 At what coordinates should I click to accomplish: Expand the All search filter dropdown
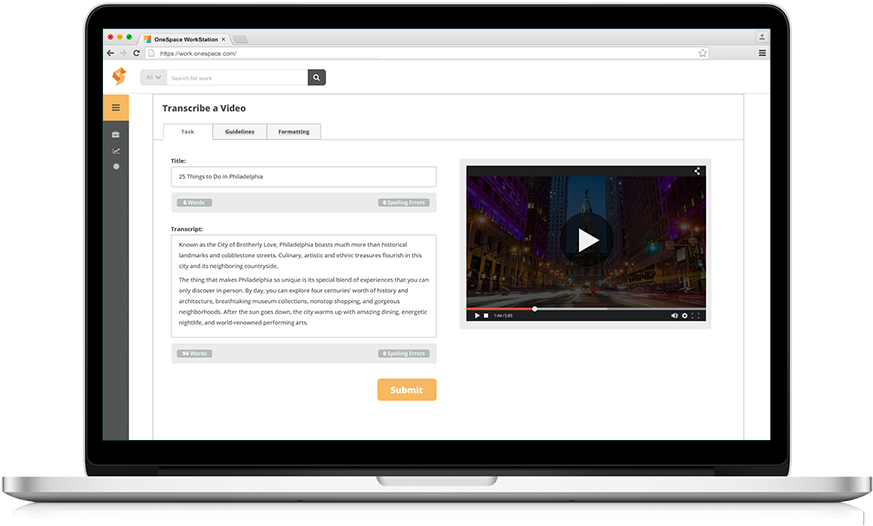(153, 77)
